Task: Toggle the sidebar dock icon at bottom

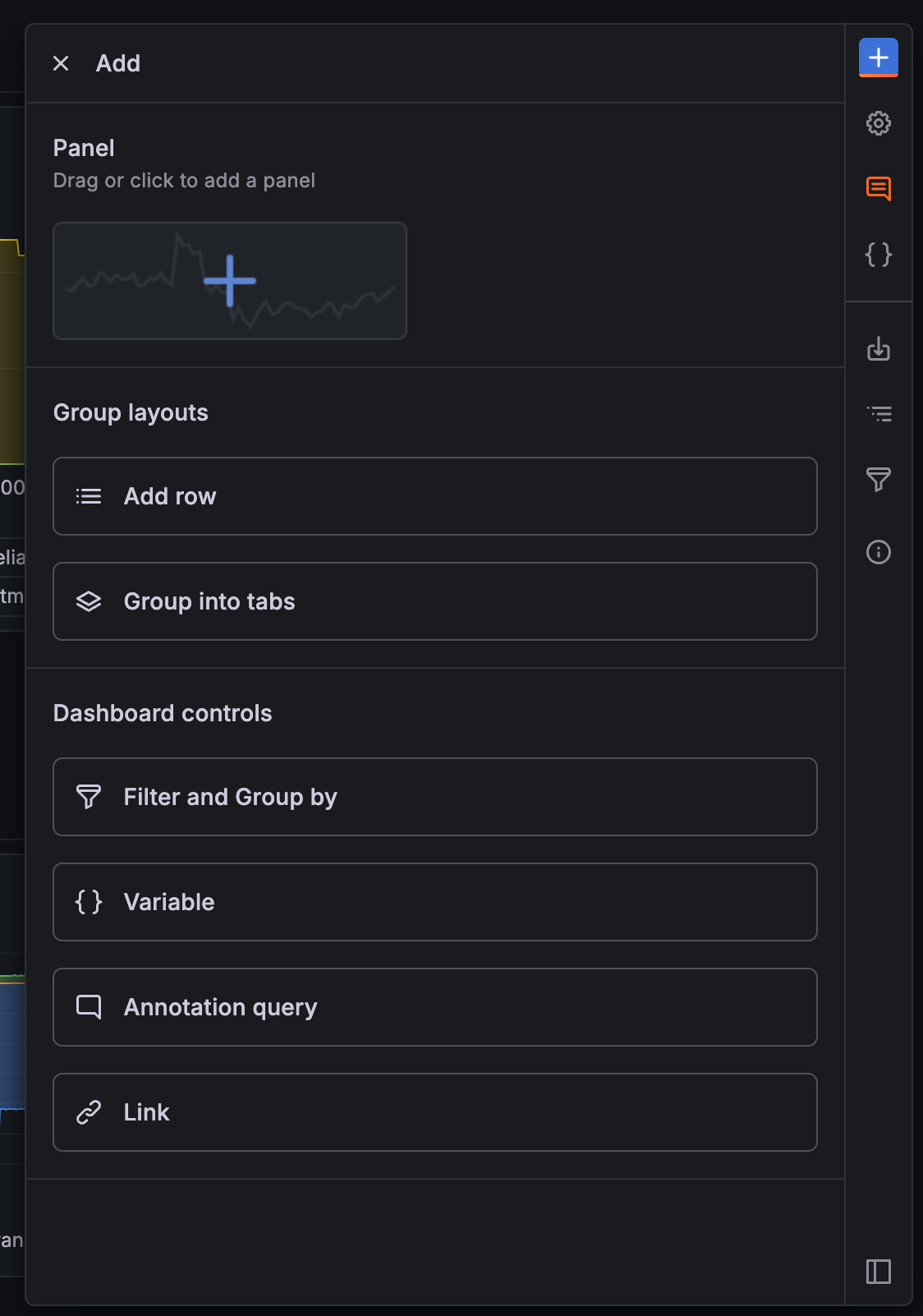Action: (878, 1272)
